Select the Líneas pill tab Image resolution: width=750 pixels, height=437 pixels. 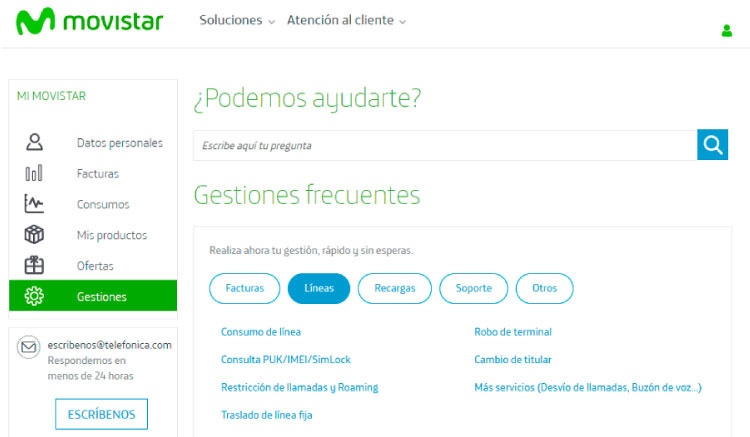(319, 288)
